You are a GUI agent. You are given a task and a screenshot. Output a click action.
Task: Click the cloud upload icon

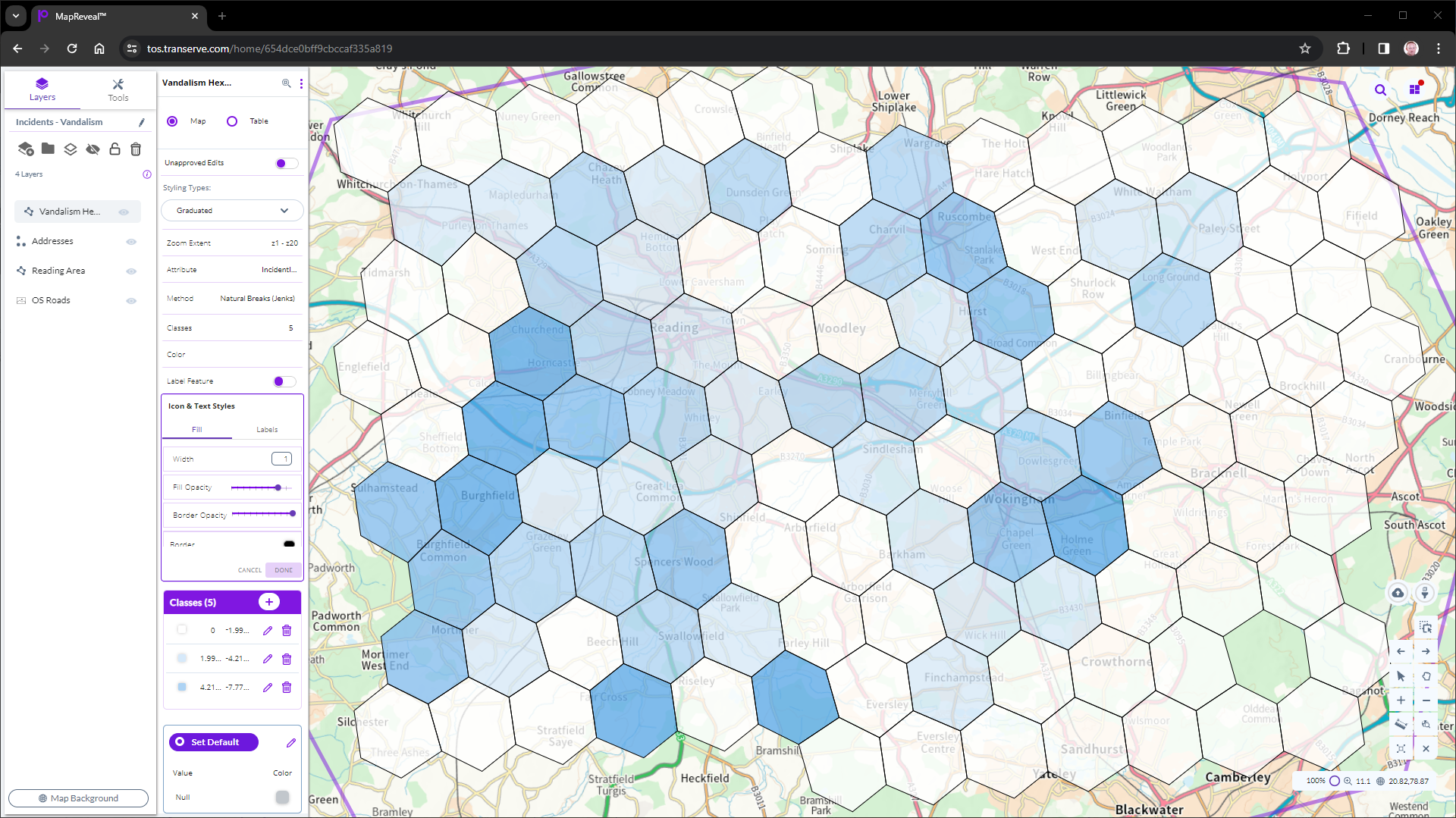[x=1399, y=594]
